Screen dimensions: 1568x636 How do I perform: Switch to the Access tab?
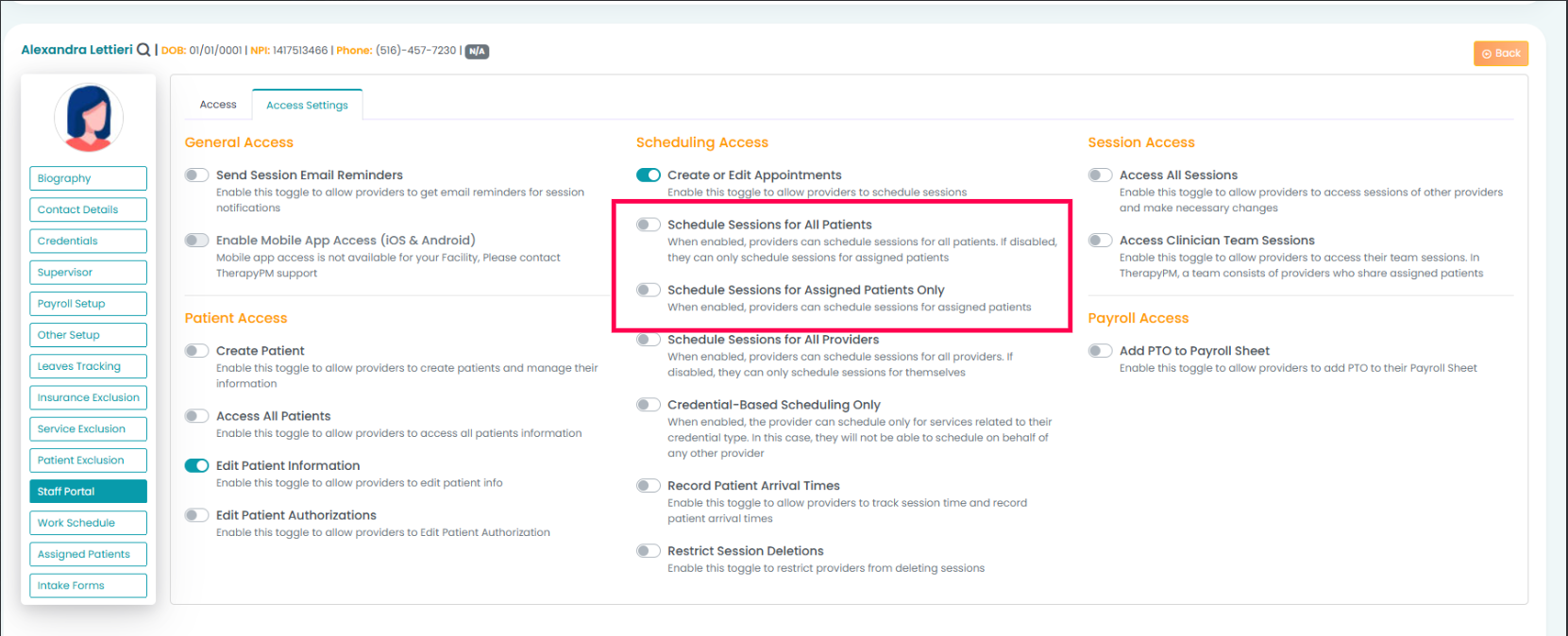click(218, 105)
